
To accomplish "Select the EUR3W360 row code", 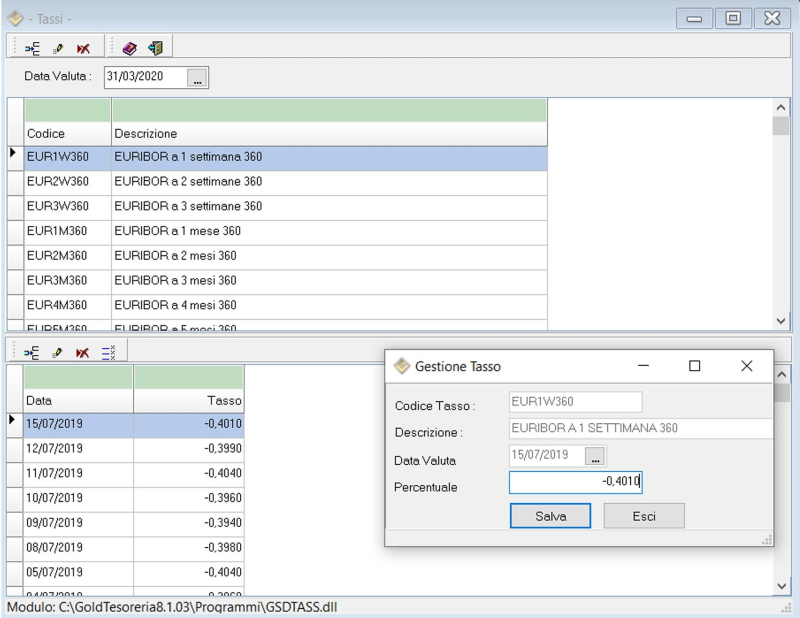I will coord(58,206).
